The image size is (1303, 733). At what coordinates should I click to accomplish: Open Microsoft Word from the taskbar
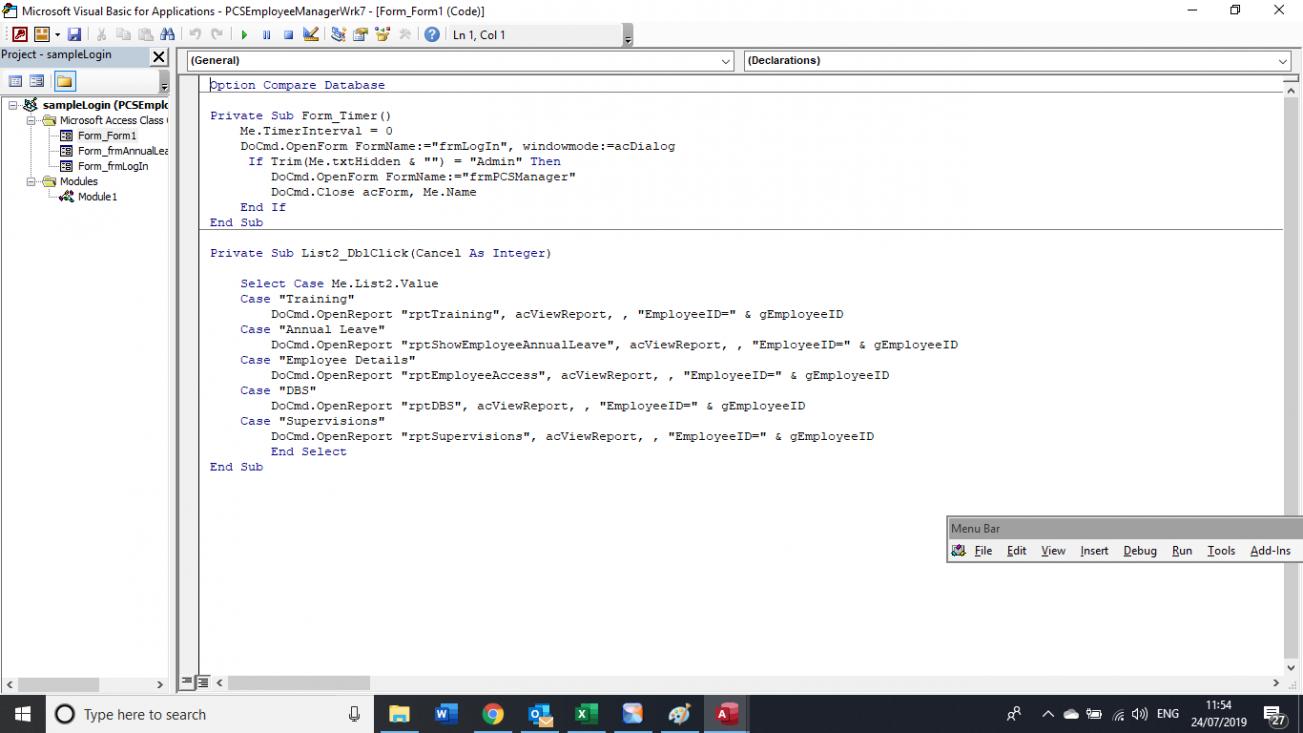click(x=446, y=714)
